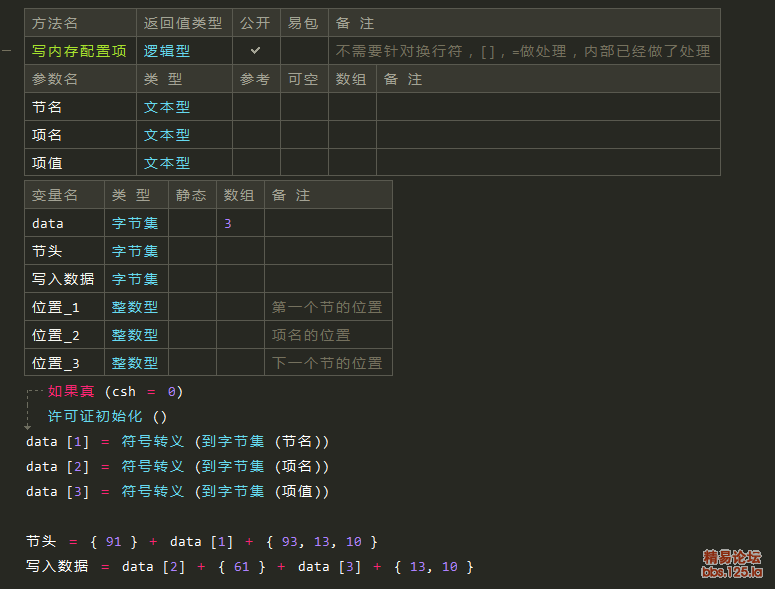The width and height of the screenshot is (775, 589).
Task: Click the 整数型 type of 位置_3
Action: [135, 363]
